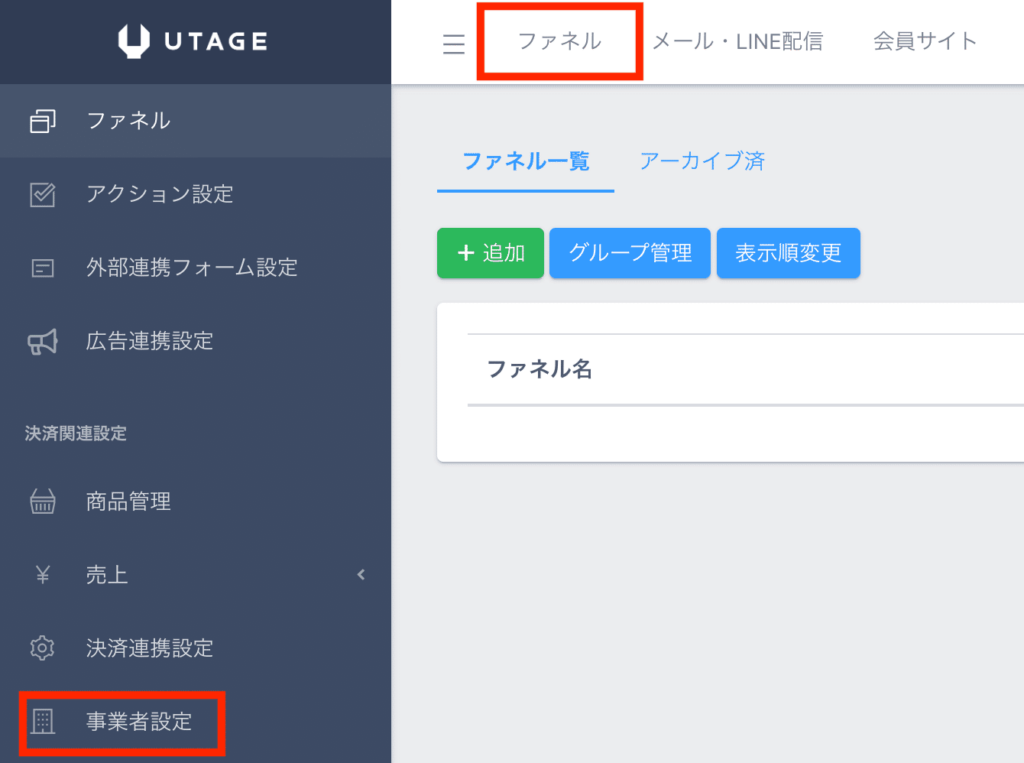Viewport: 1024px width, 763px height.
Task: Click the 表示順変更 button
Action: pyautogui.click(x=788, y=253)
